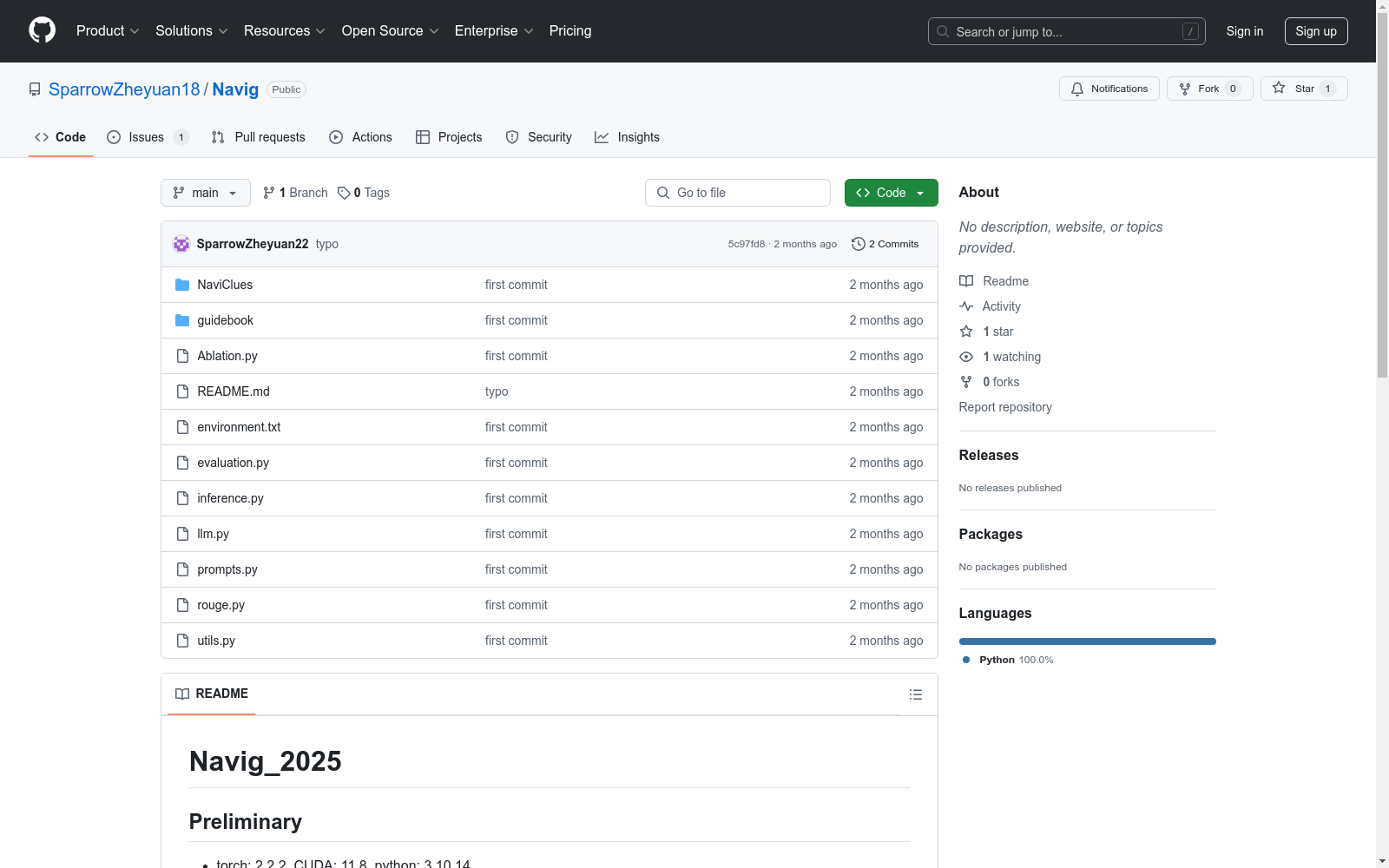Open the rouge.py file

click(x=221, y=605)
